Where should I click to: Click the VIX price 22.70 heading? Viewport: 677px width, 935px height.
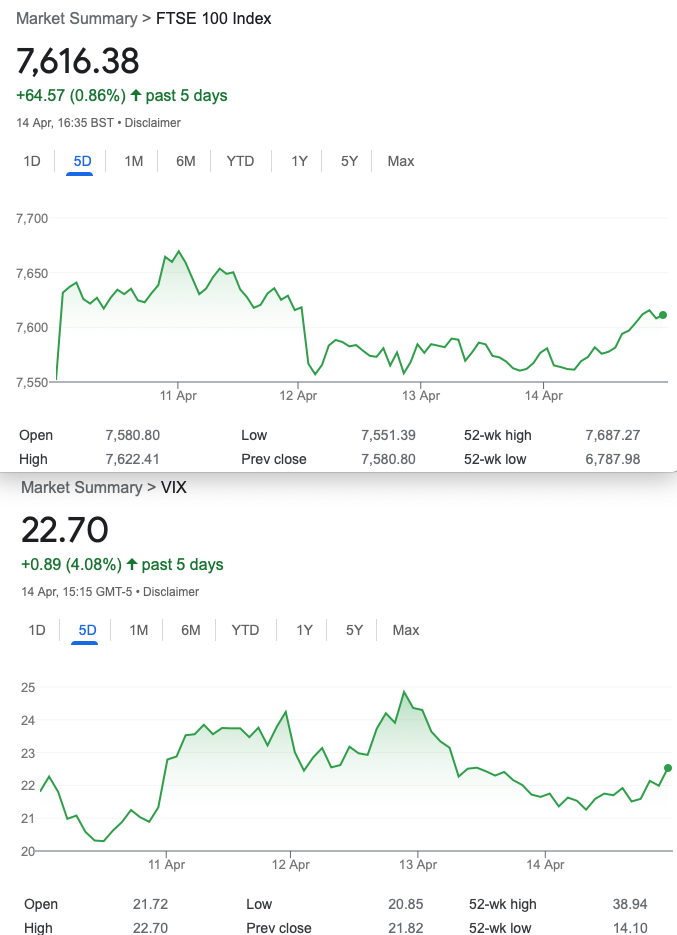[x=64, y=530]
